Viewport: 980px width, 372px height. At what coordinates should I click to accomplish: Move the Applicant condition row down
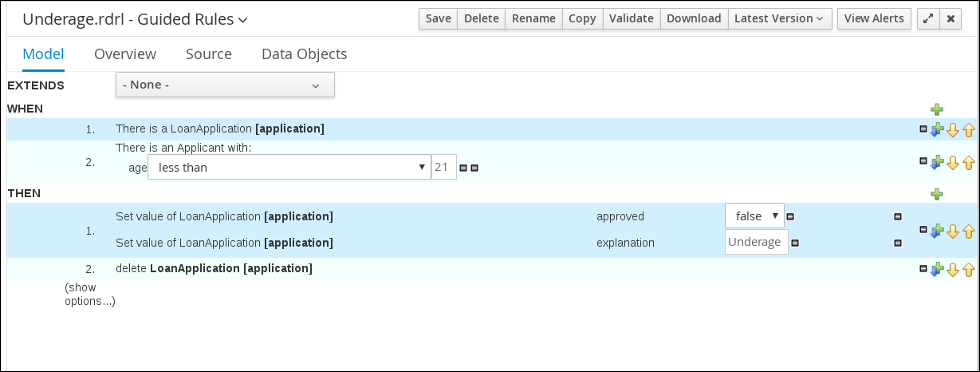[952, 163]
